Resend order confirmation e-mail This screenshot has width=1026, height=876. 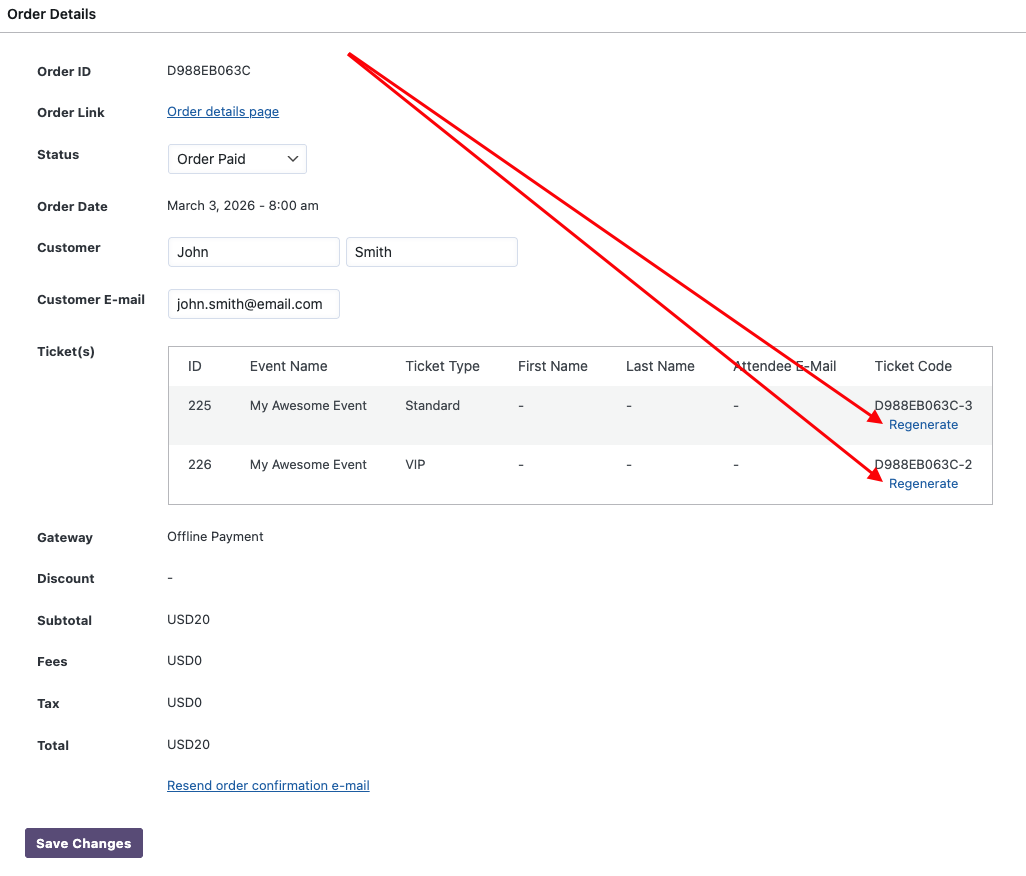pos(268,786)
